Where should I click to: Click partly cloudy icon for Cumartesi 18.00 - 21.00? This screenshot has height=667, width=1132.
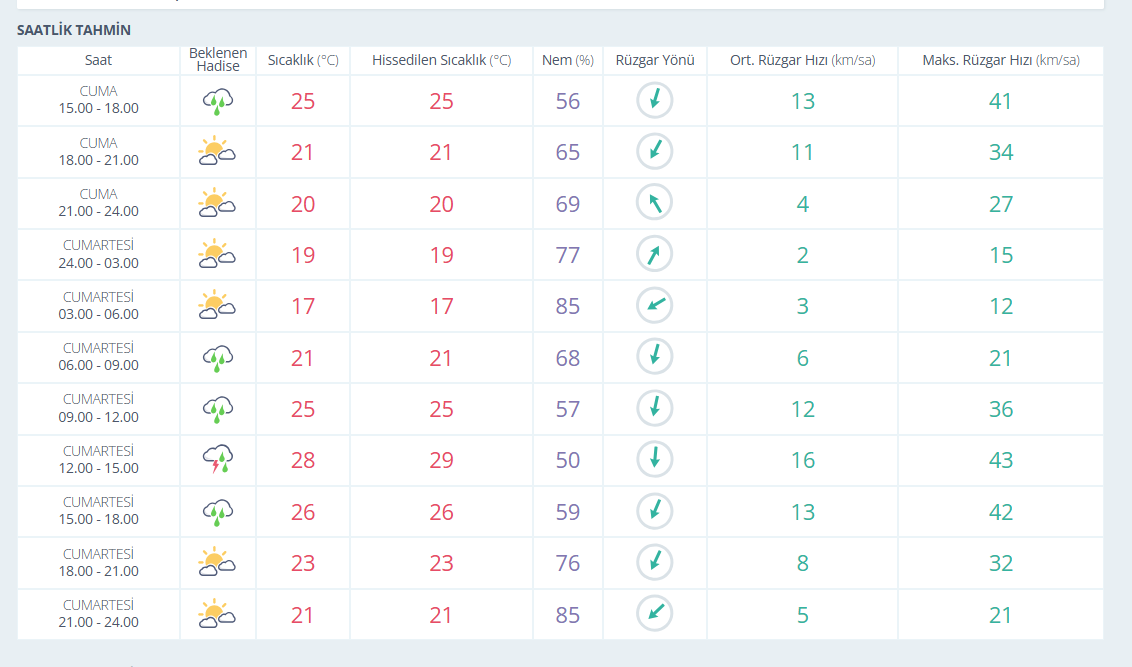point(217,562)
